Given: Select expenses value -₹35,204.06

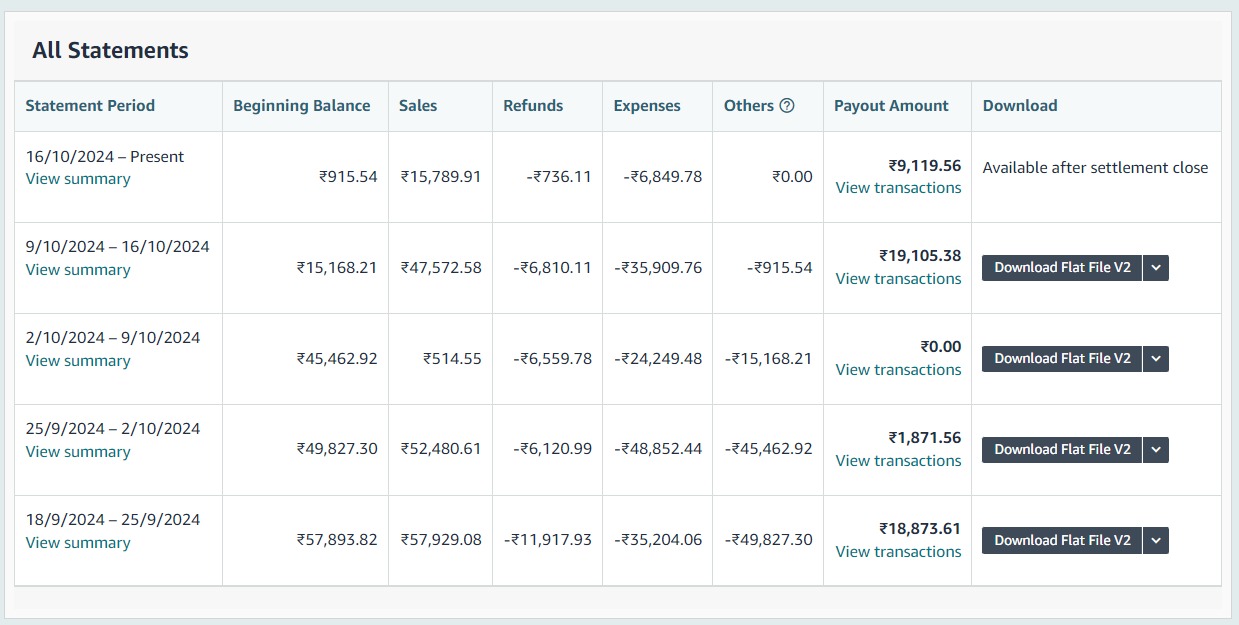Looking at the screenshot, I should (658, 540).
